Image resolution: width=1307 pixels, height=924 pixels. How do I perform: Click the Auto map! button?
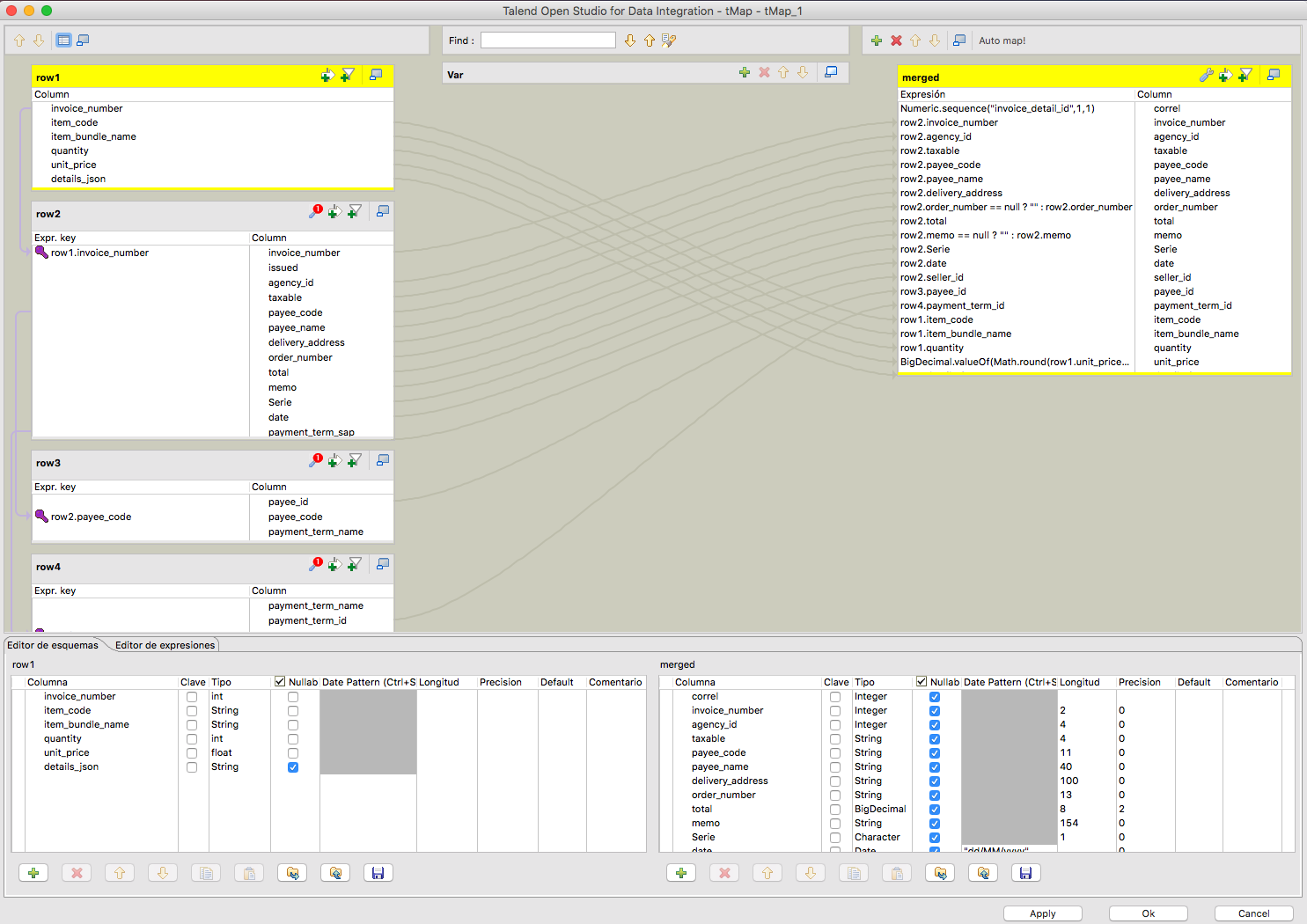pyautogui.click(x=1002, y=40)
